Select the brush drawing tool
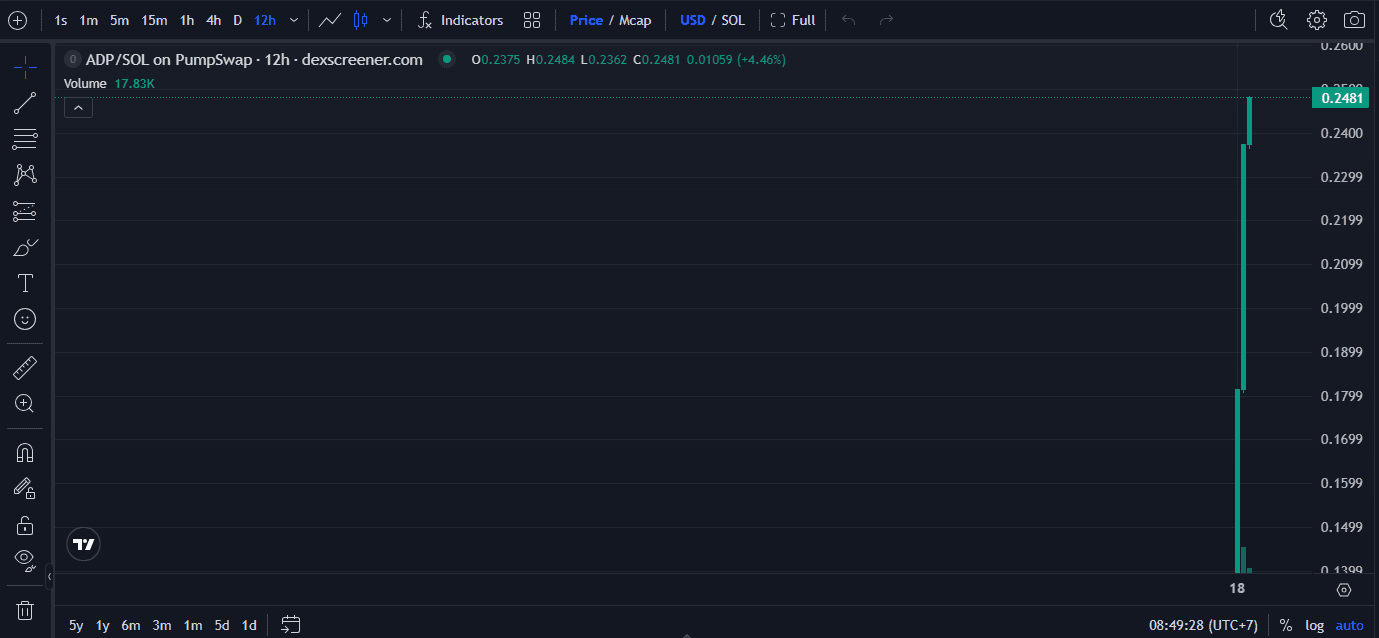The image size is (1379, 638). point(25,247)
